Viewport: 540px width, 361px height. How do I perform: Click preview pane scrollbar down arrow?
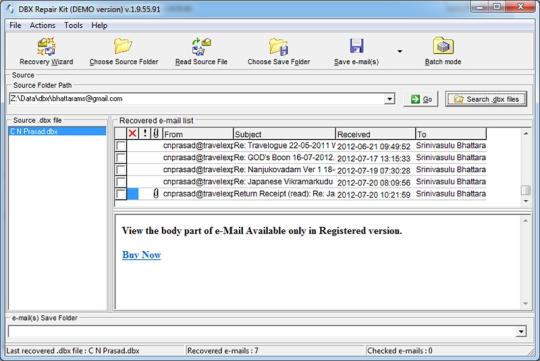[x=526, y=303]
